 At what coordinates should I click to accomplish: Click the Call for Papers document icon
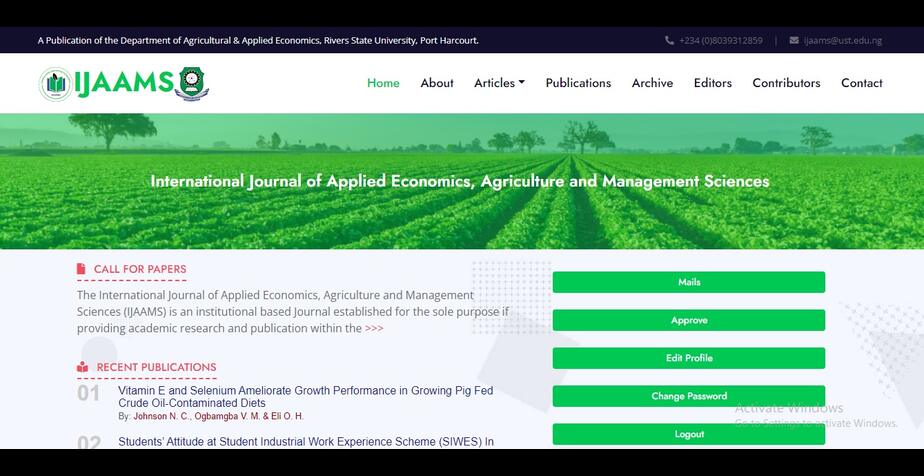click(82, 269)
